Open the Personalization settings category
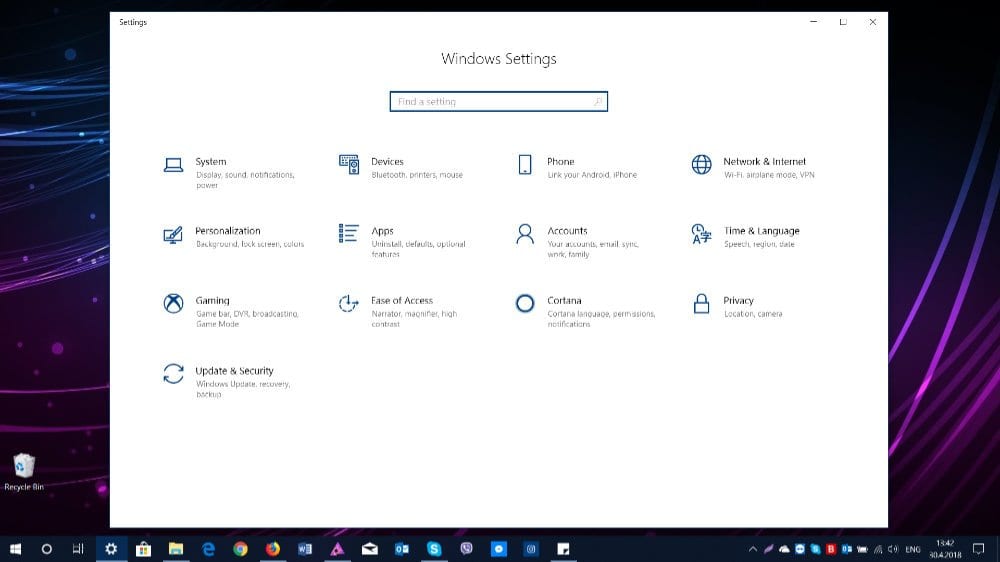 point(233,237)
